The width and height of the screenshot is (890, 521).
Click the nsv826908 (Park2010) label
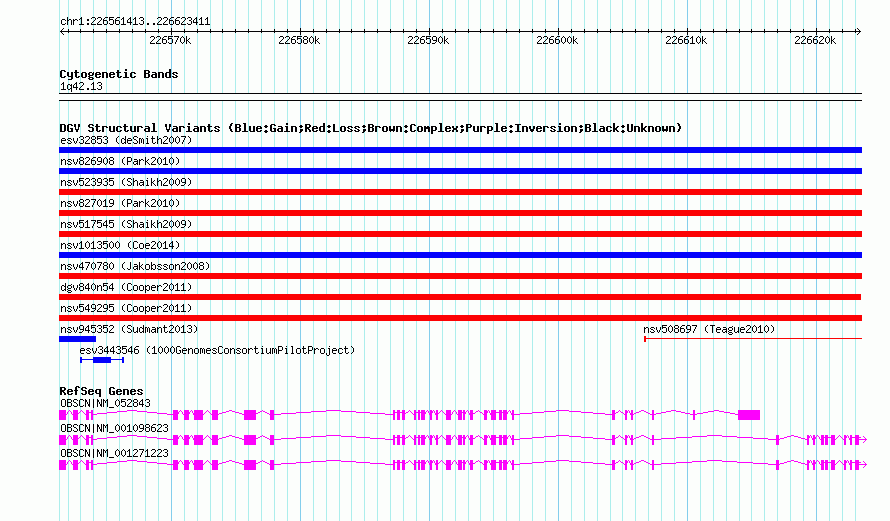coord(120,161)
